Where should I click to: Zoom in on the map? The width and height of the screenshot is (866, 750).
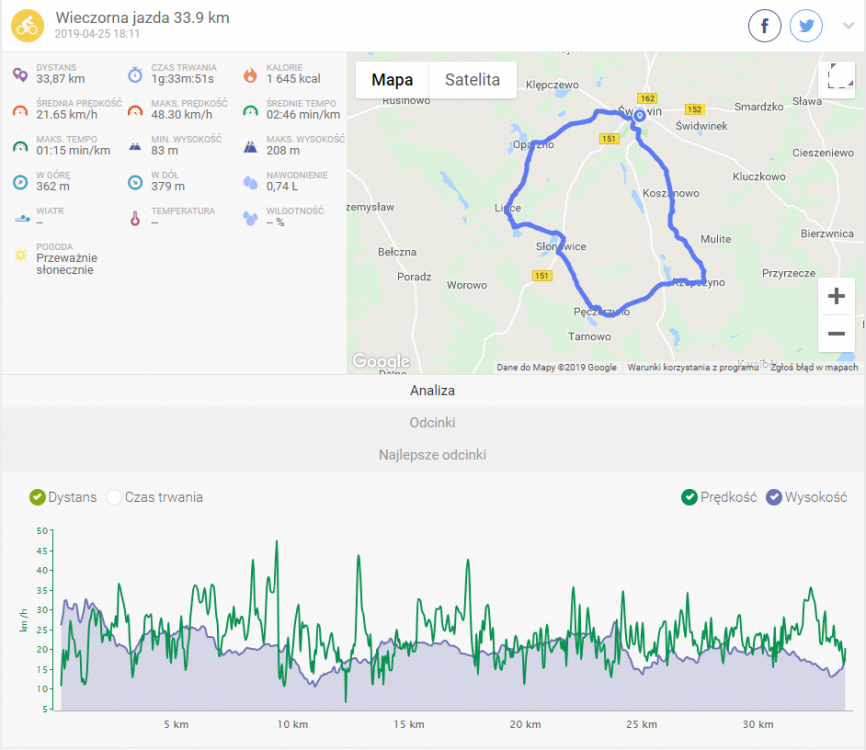pos(836,296)
